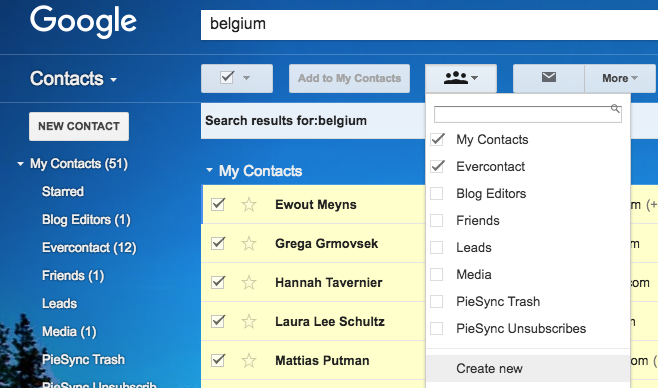The height and width of the screenshot is (388, 658).
Task: Star the Grega Grmovsek contact
Action: [x=249, y=244]
